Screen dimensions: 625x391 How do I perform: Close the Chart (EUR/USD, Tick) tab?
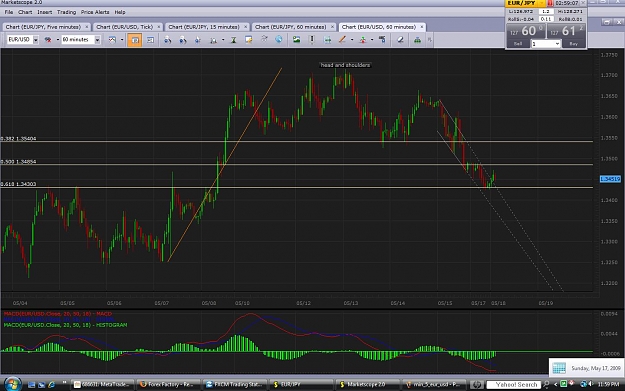point(159,27)
